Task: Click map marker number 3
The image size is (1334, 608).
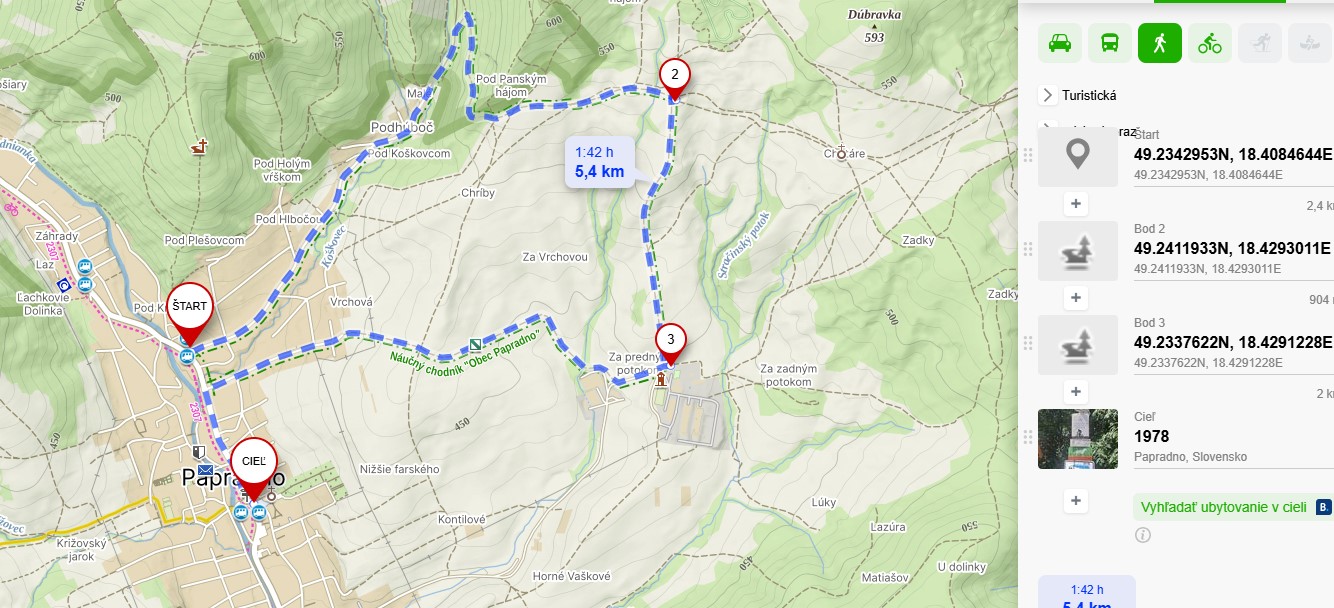Action: pos(671,341)
